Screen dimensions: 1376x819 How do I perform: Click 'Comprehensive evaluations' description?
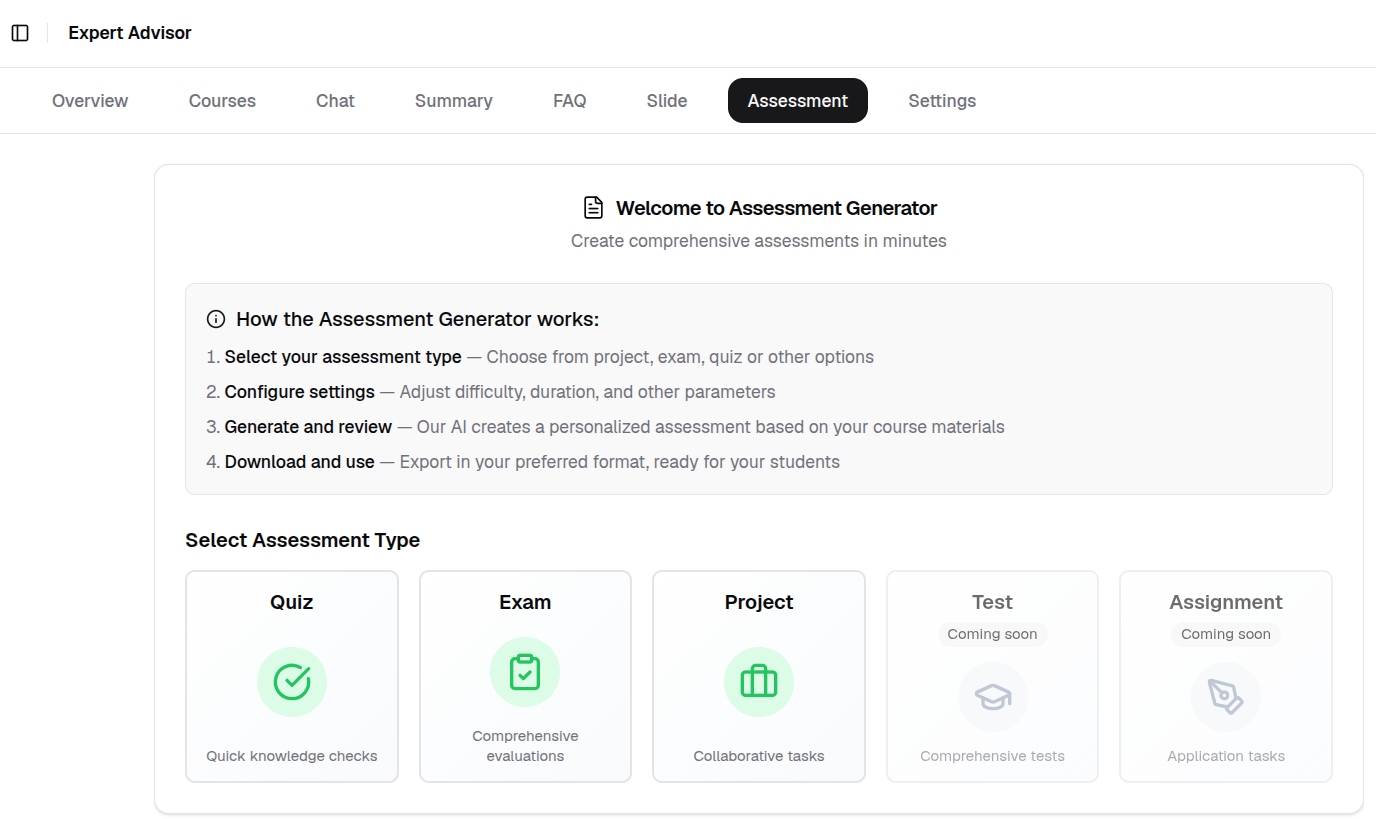[x=525, y=746]
